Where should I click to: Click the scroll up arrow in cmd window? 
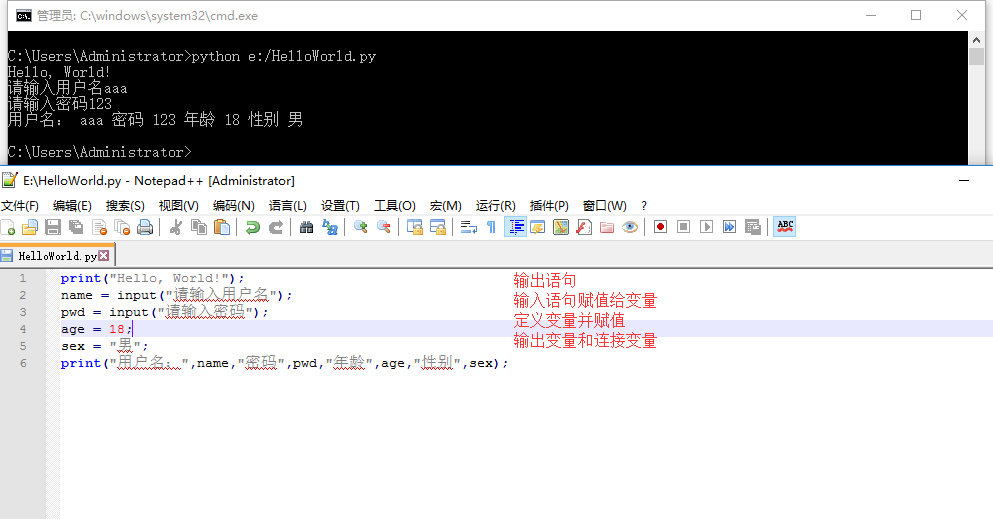click(x=976, y=39)
